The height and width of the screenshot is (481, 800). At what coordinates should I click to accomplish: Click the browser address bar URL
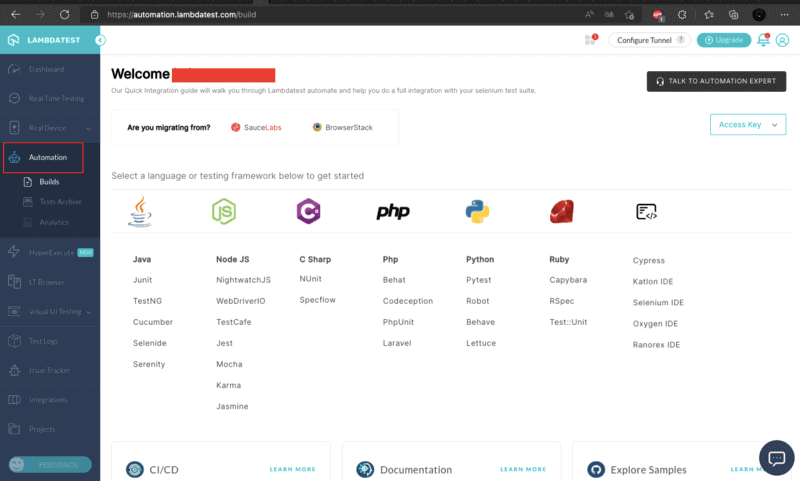[x=182, y=15]
